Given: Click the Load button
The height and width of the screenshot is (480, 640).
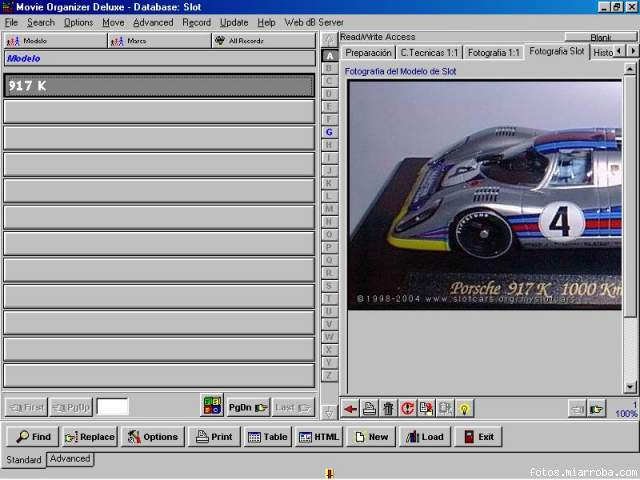Looking at the screenshot, I should (425, 437).
